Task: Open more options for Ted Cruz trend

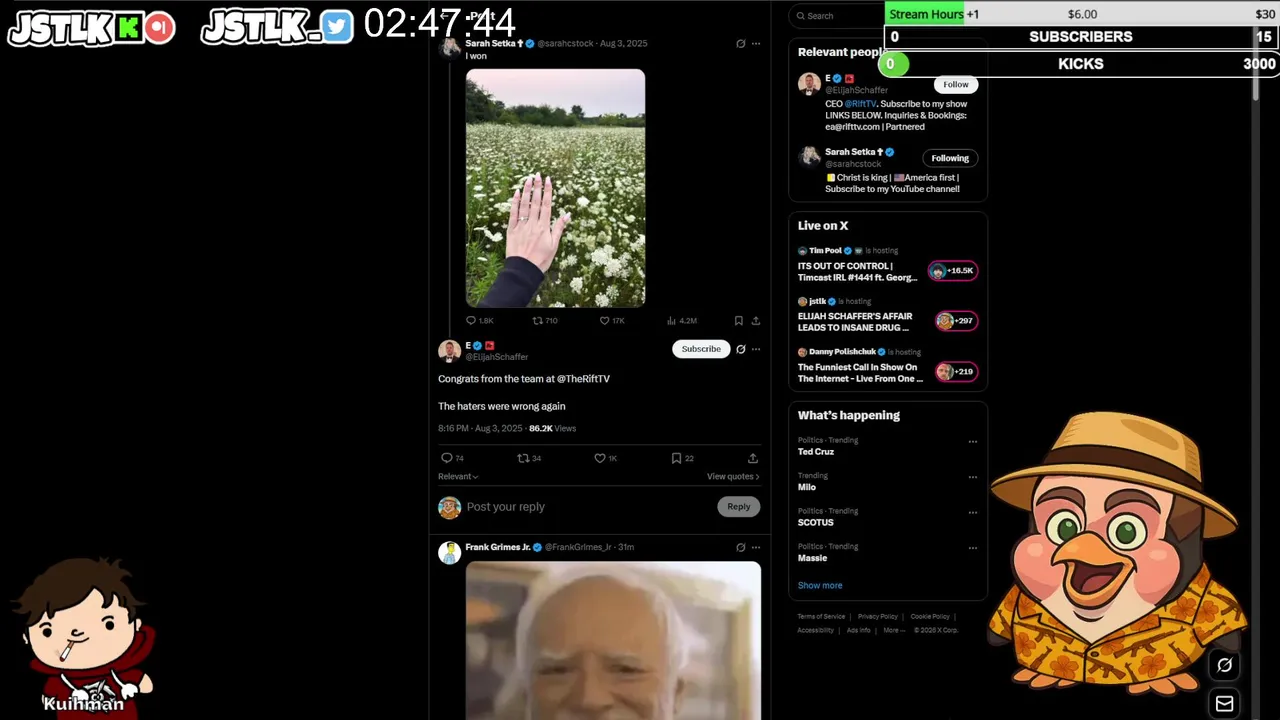Action: tap(972, 442)
